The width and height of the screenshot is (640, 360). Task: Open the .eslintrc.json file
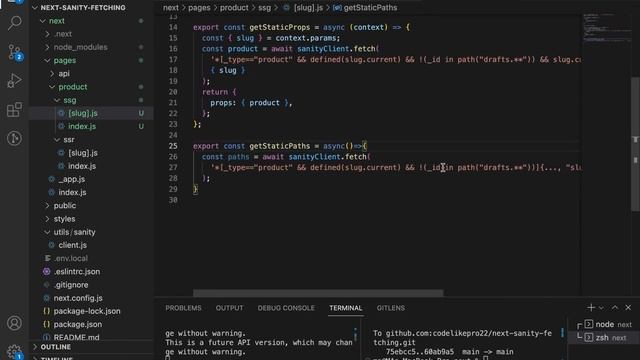tap(77, 271)
